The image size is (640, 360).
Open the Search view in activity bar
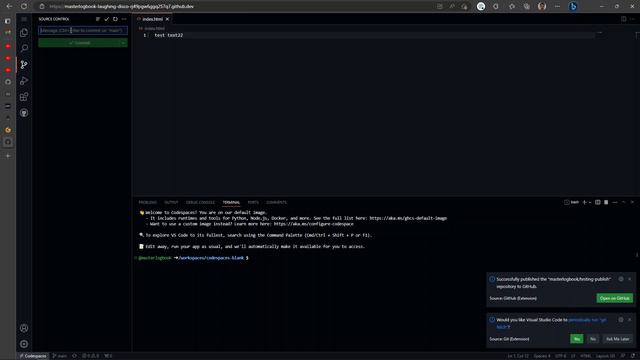[x=24, y=48]
